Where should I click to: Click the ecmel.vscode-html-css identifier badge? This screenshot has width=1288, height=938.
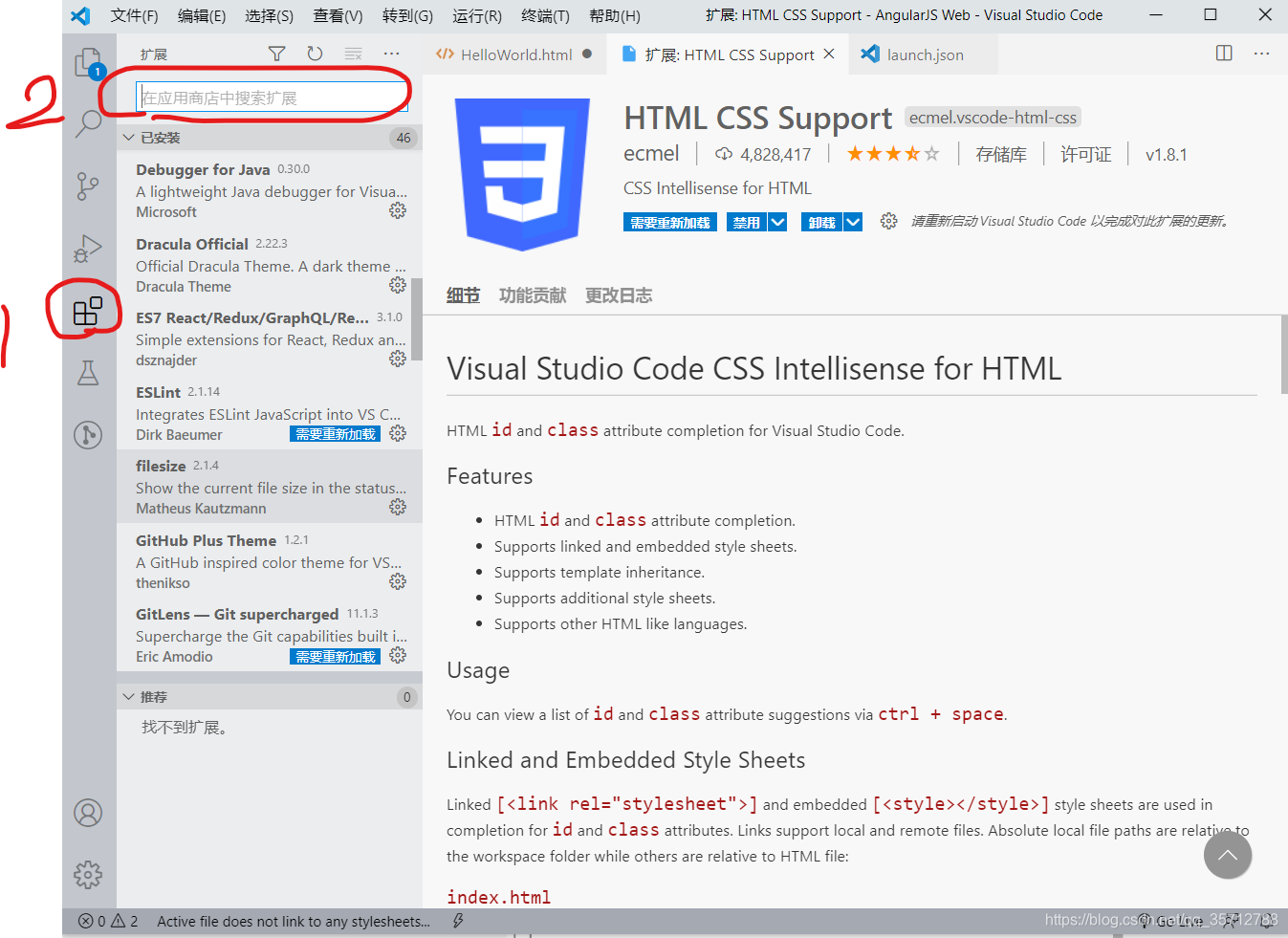993,118
